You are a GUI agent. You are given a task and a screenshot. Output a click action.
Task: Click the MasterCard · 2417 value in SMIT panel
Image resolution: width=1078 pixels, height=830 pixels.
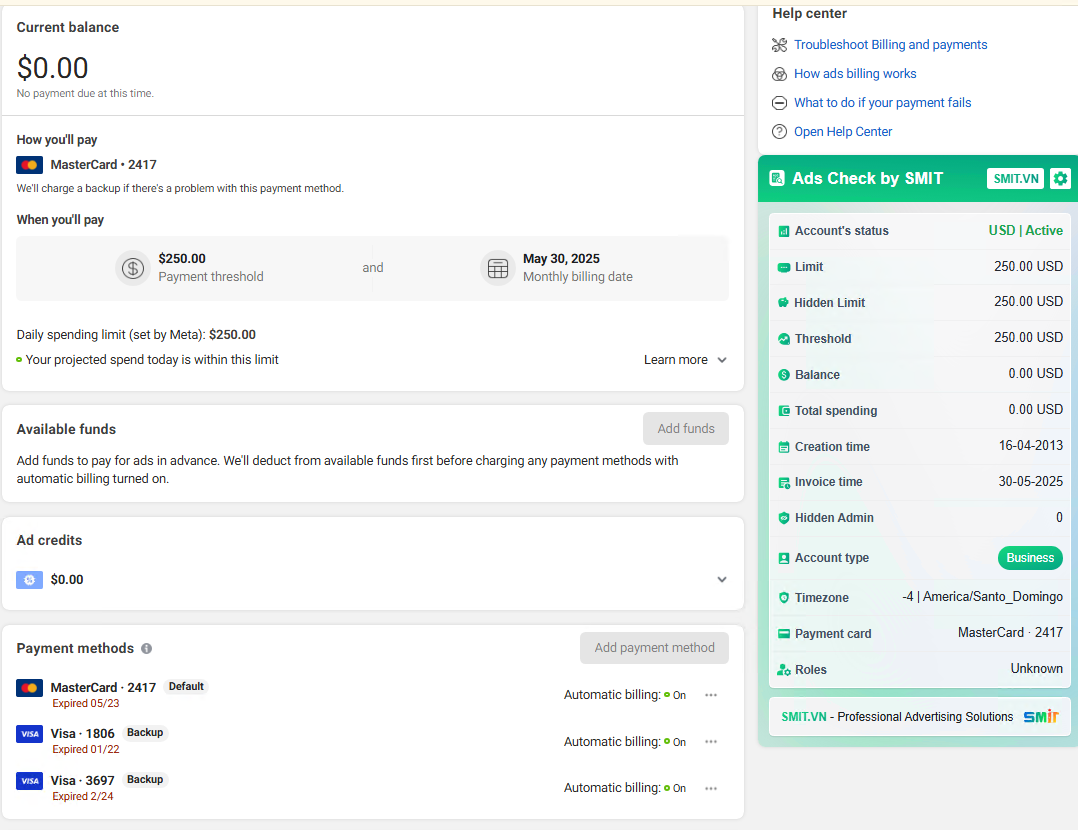1011,632
